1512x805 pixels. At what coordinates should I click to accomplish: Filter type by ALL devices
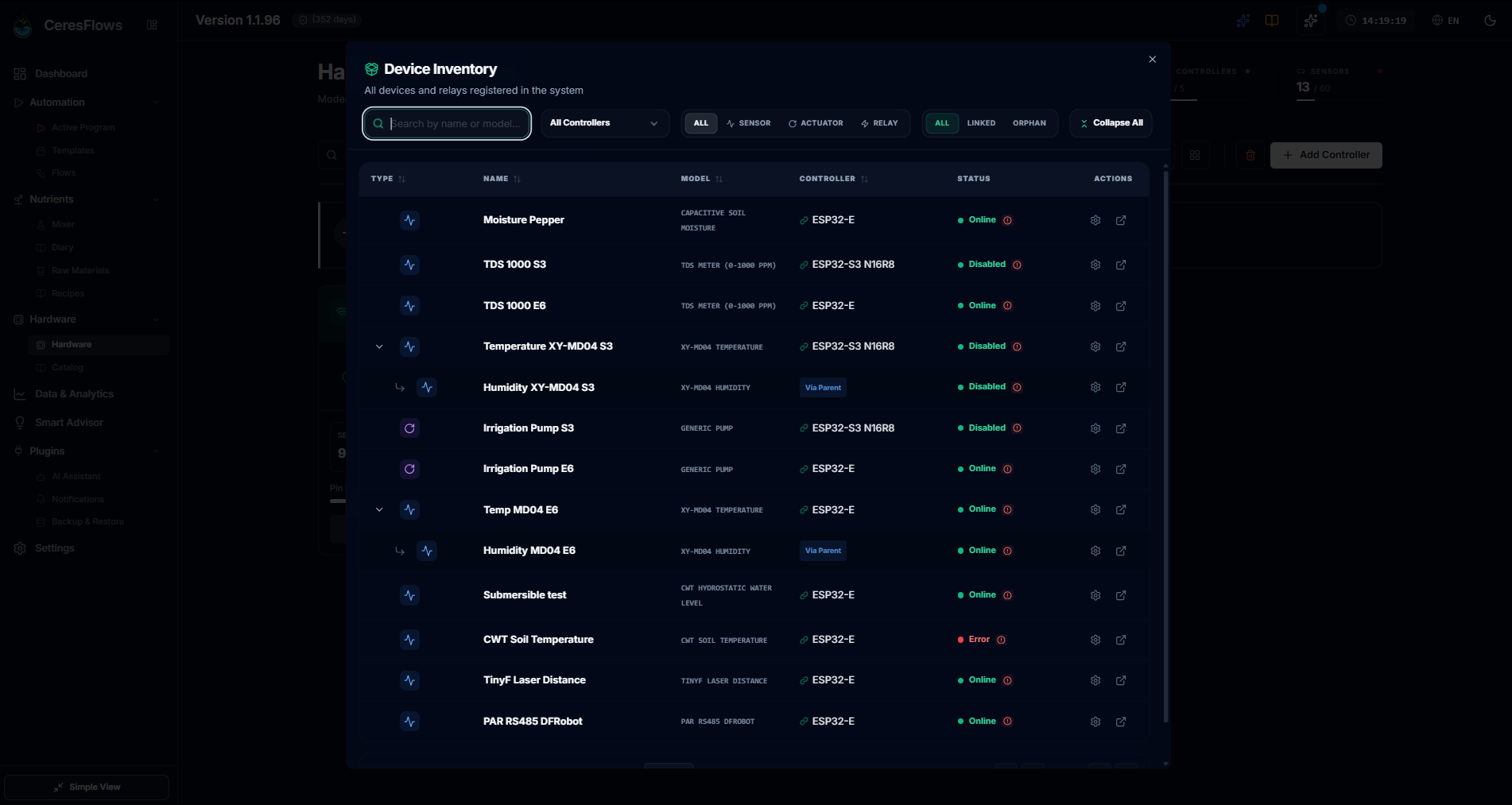click(701, 123)
